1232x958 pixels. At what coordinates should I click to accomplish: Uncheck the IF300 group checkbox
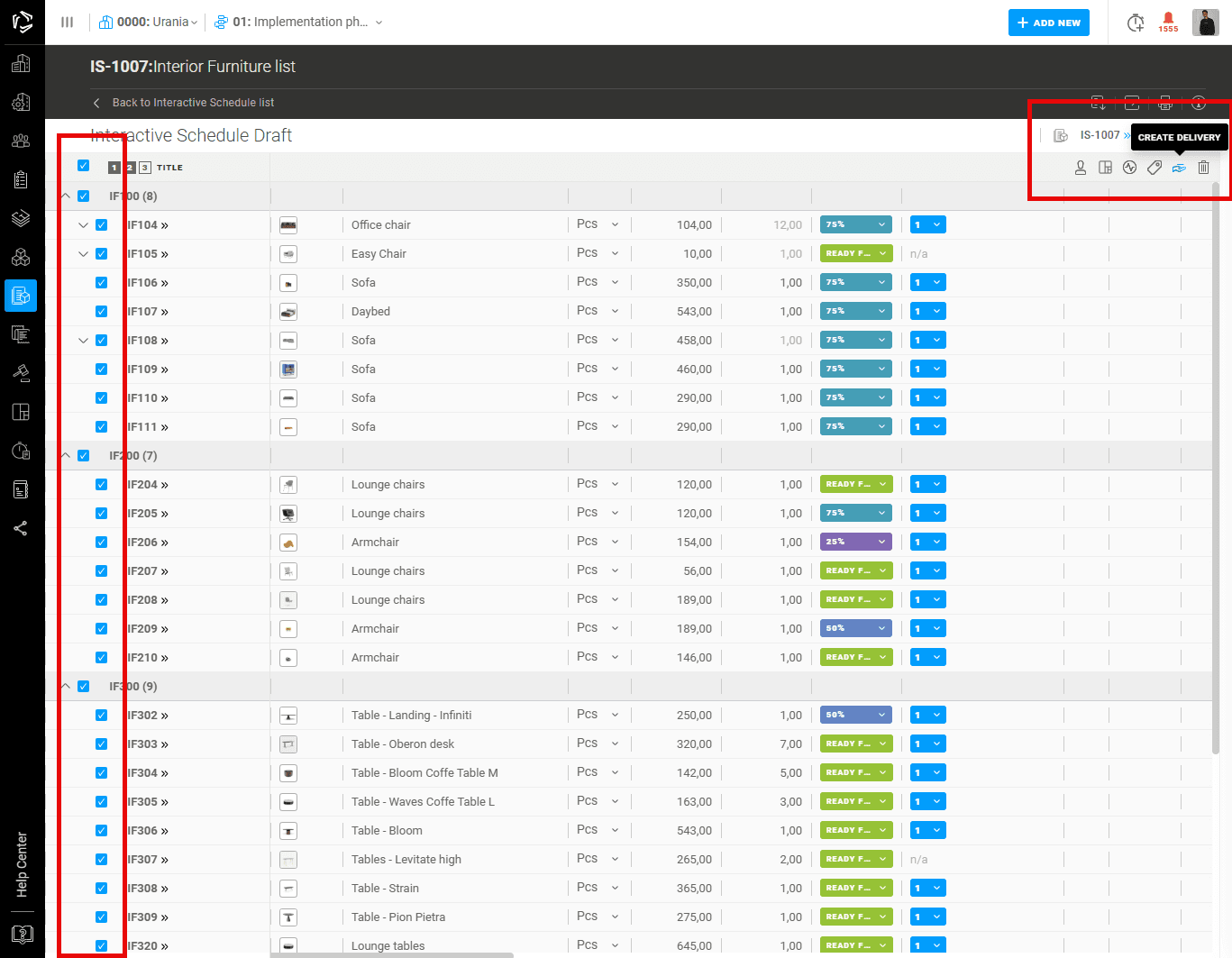(x=84, y=687)
